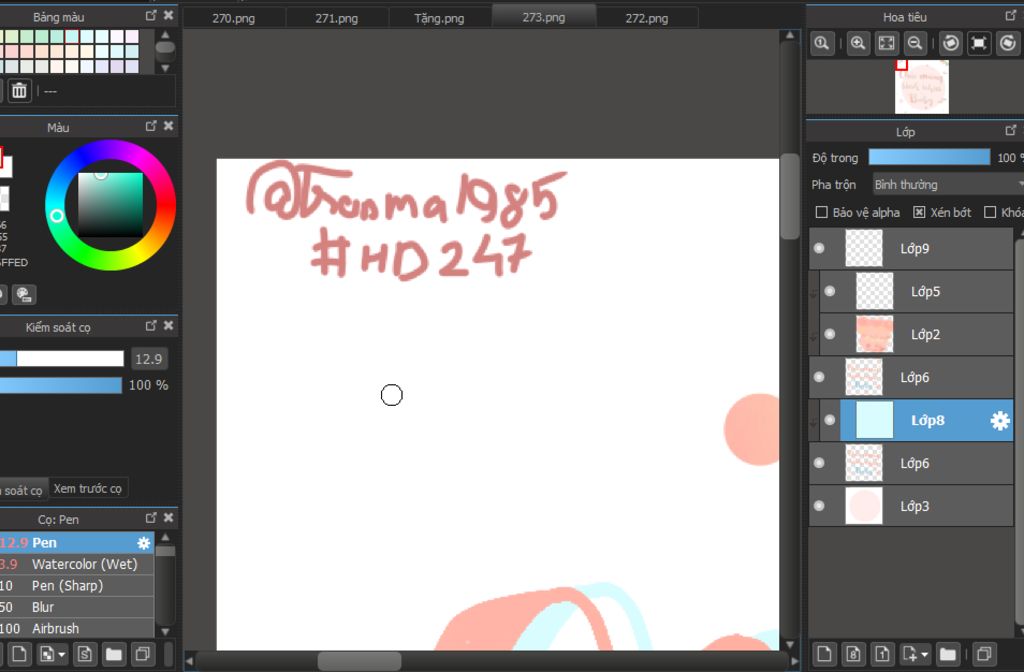Hide the Lớp6 layer above Lớp8
This screenshot has height=672, width=1024.
coord(819,377)
